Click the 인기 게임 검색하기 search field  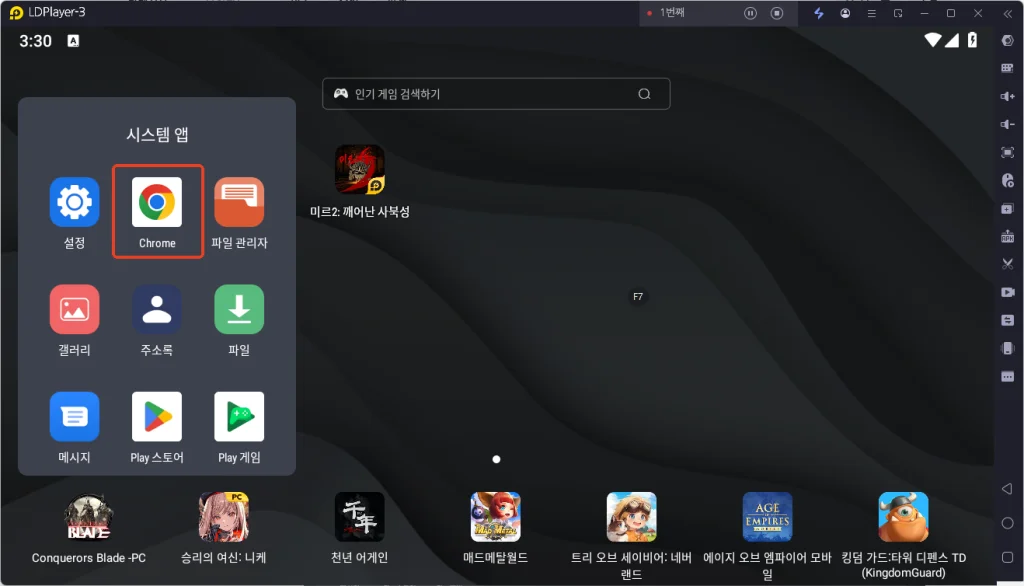click(x=496, y=94)
